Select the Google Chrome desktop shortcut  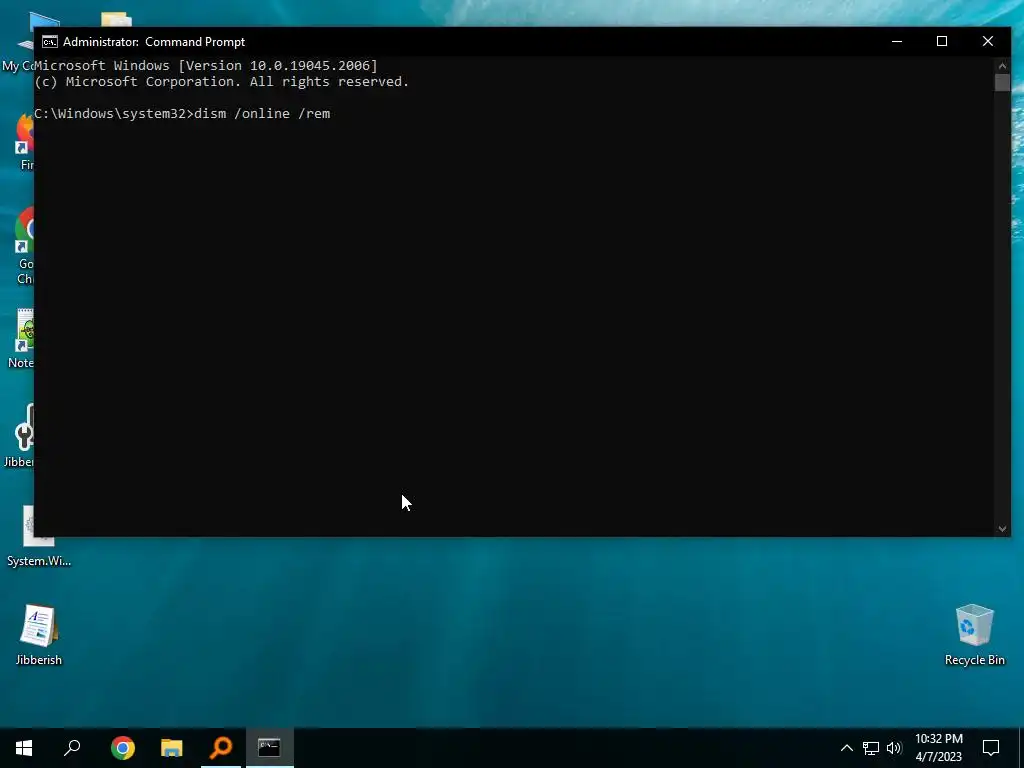(25, 246)
